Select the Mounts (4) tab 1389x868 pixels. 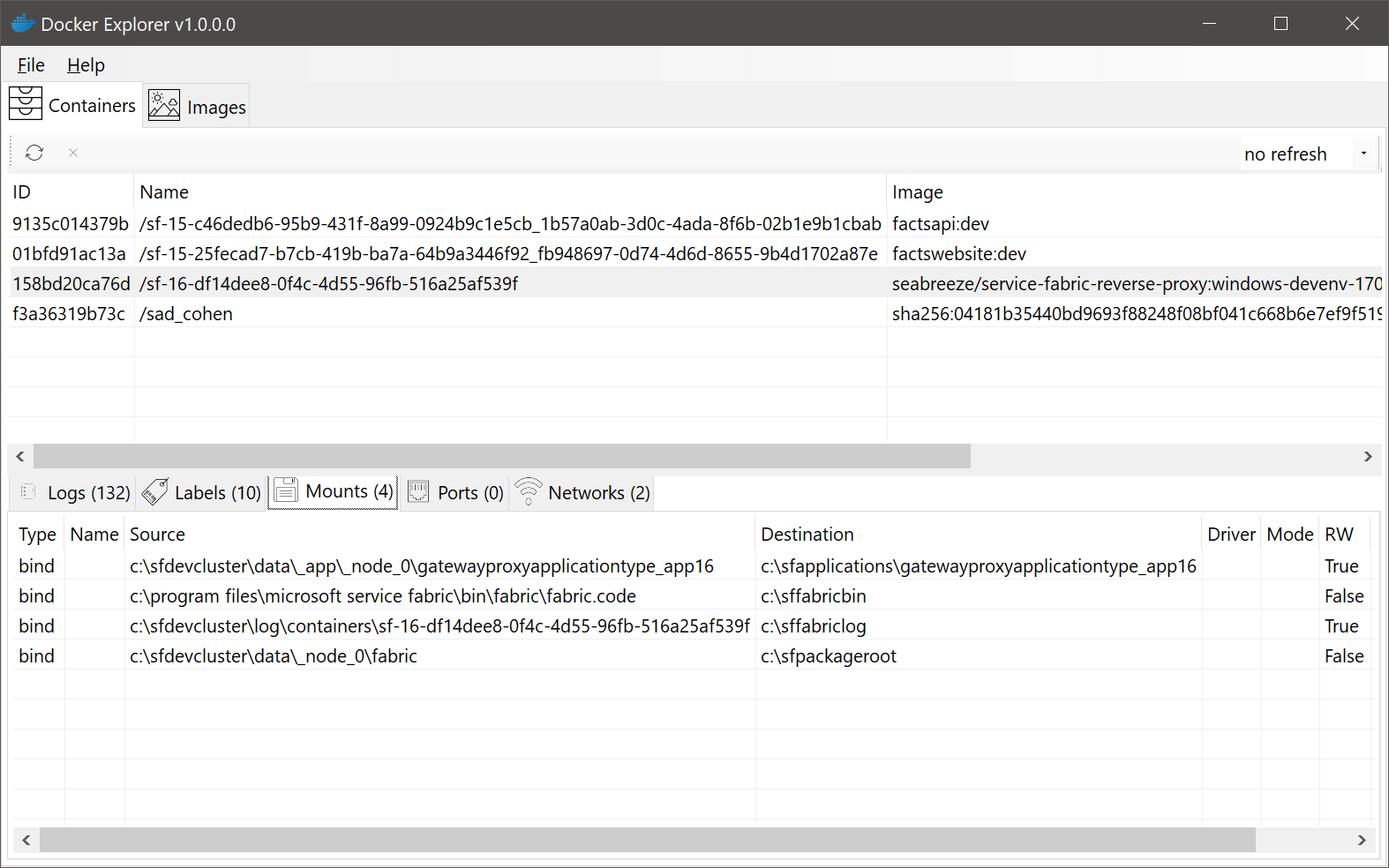(x=333, y=491)
